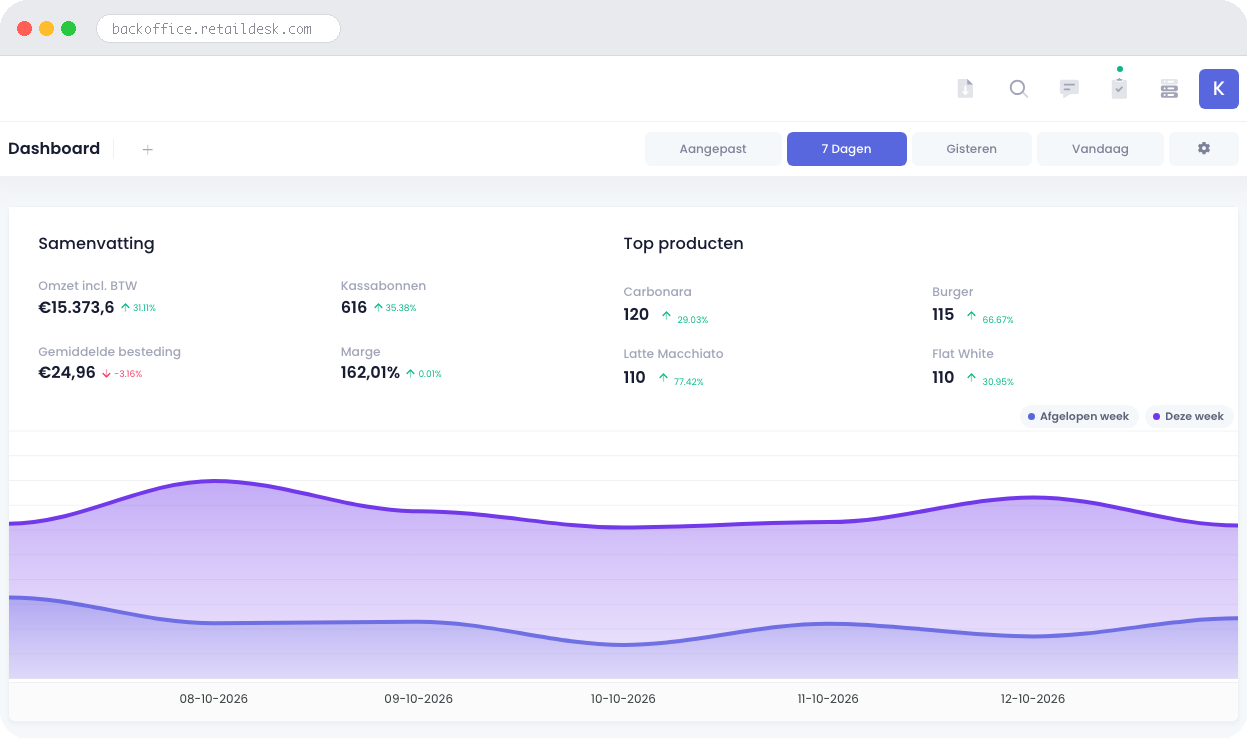
Task: Click the browser address bar
Action: [218, 29]
